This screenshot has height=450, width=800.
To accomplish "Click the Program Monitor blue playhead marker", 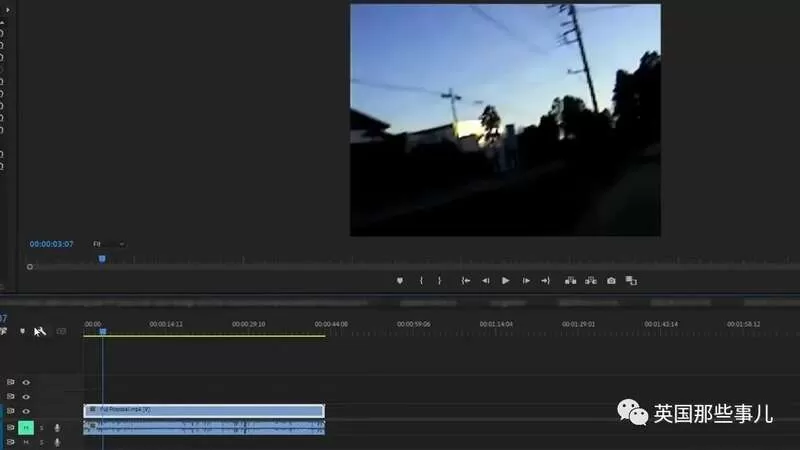I will point(102,259).
